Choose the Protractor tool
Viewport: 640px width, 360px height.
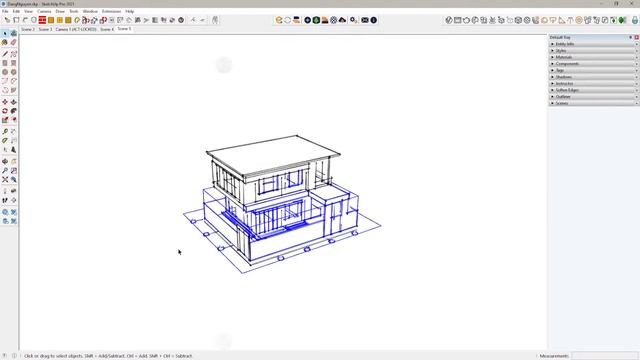tap(5, 140)
